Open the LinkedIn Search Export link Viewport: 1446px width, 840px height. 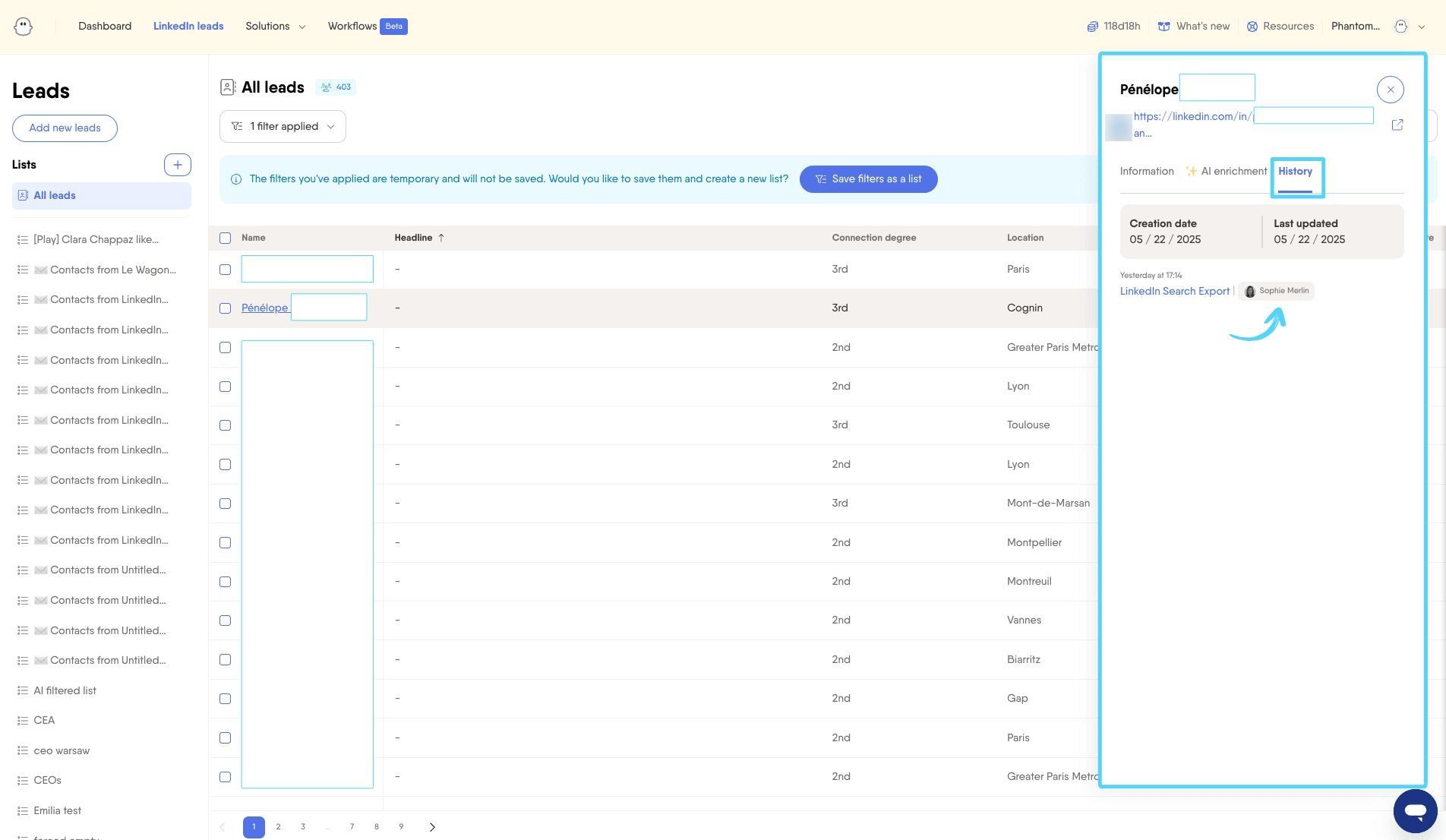pos(1174,292)
